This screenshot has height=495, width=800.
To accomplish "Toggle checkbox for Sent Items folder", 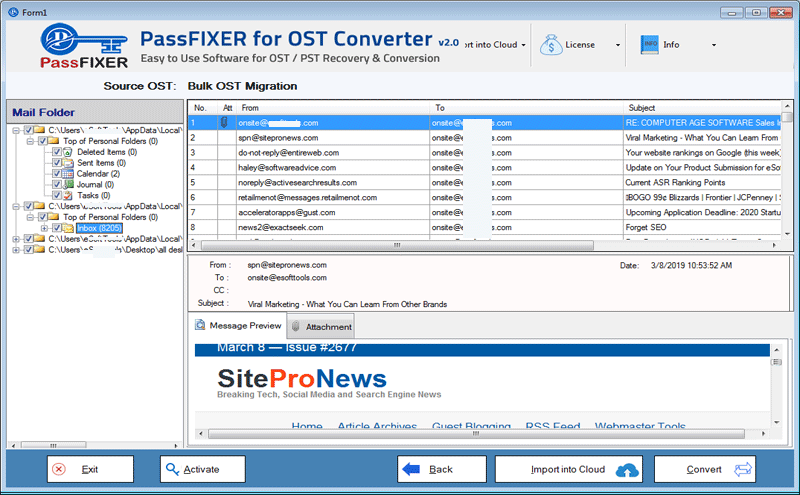I will tap(57, 163).
